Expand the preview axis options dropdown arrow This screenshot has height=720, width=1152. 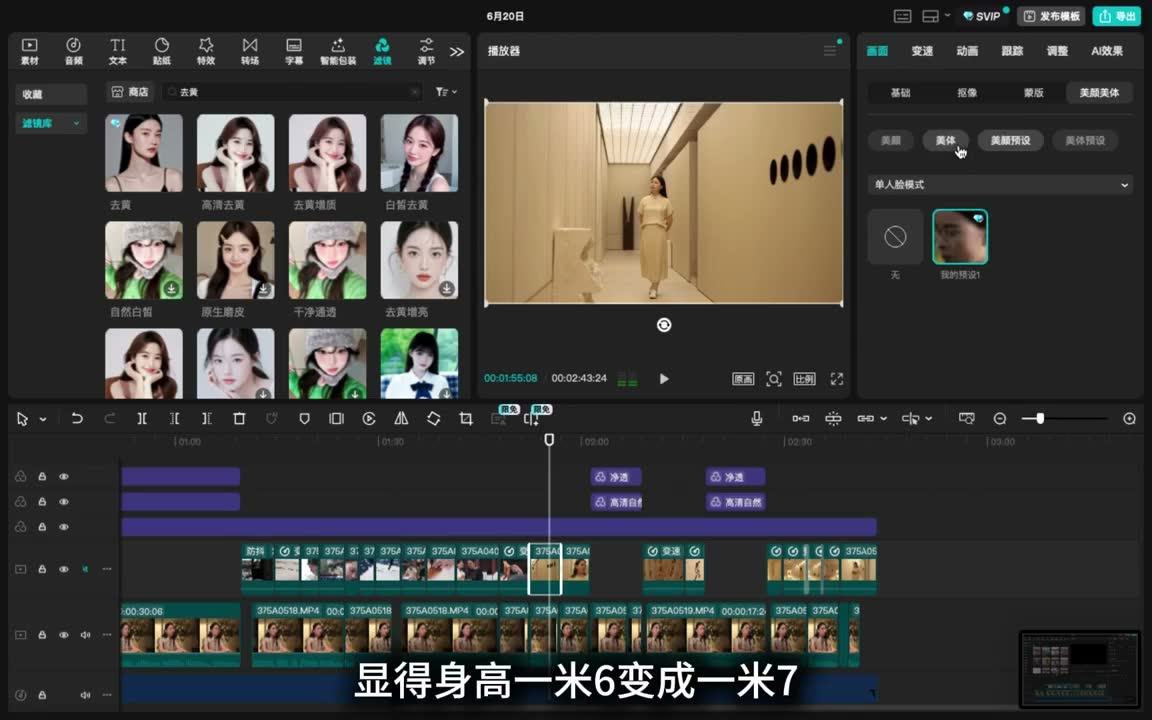click(x=929, y=418)
